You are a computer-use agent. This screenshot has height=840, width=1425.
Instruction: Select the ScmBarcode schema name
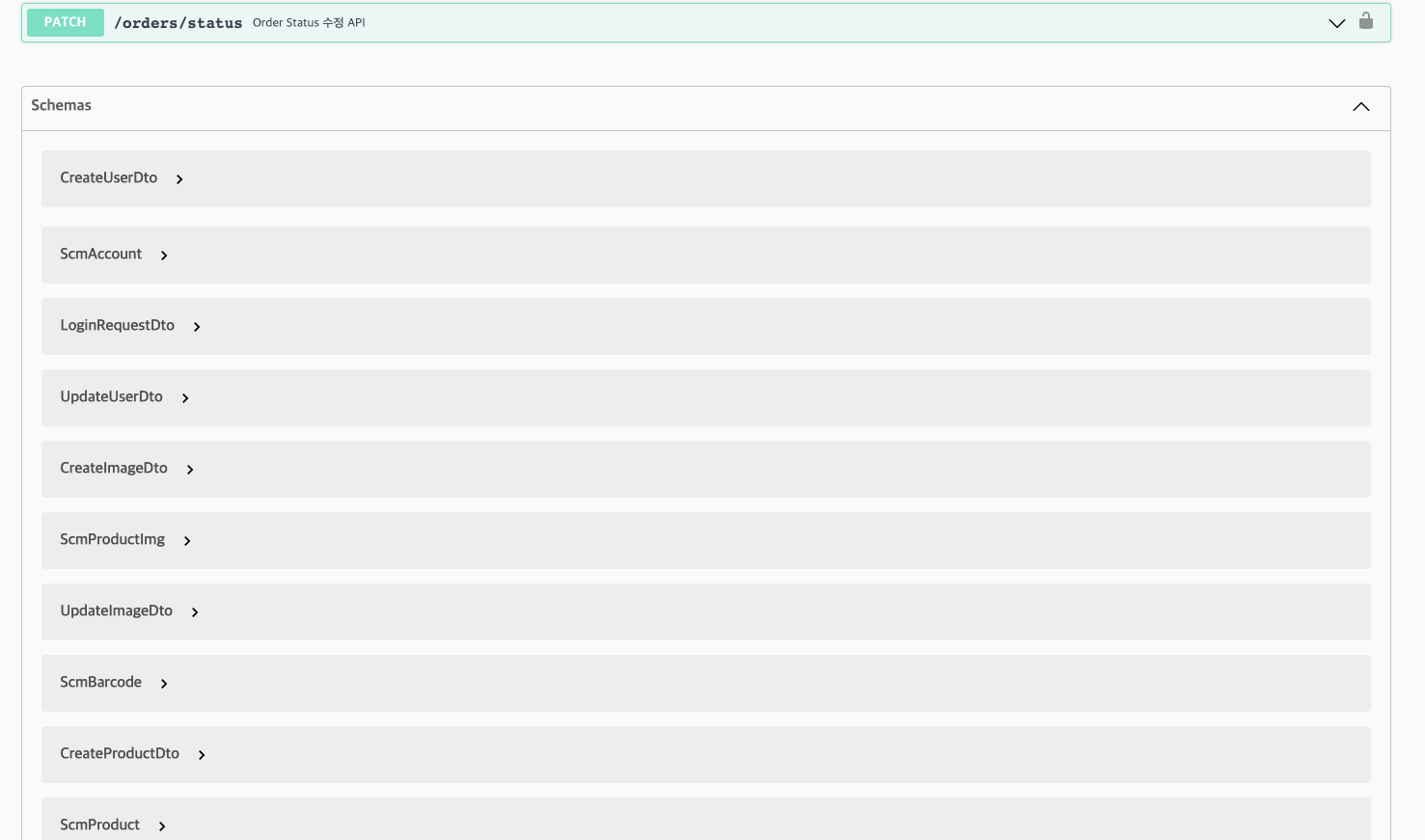pos(100,682)
